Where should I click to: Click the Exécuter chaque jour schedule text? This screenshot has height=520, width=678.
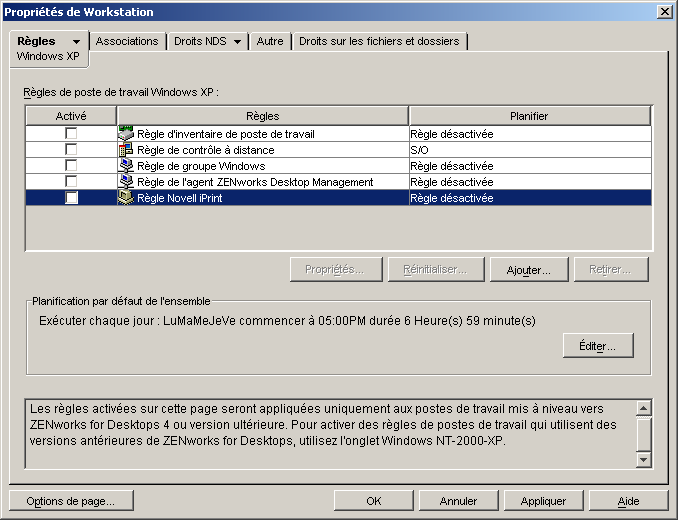(x=287, y=321)
